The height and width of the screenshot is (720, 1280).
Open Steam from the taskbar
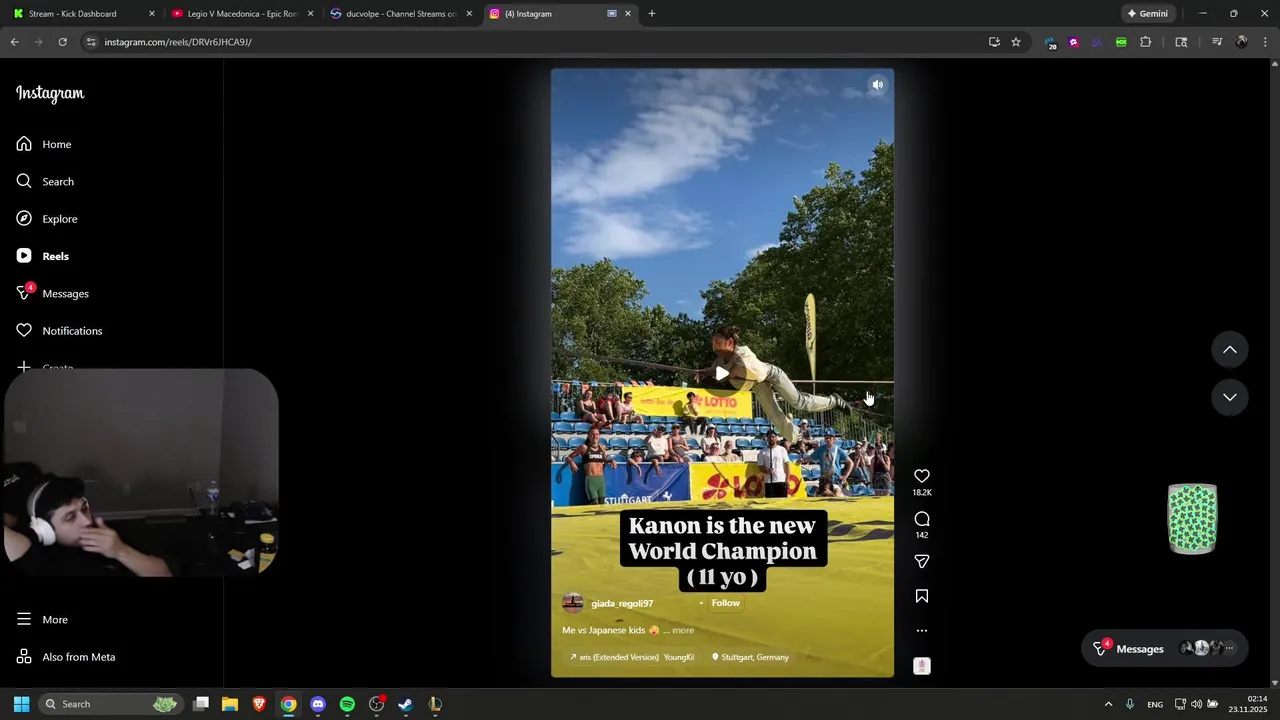pos(405,704)
